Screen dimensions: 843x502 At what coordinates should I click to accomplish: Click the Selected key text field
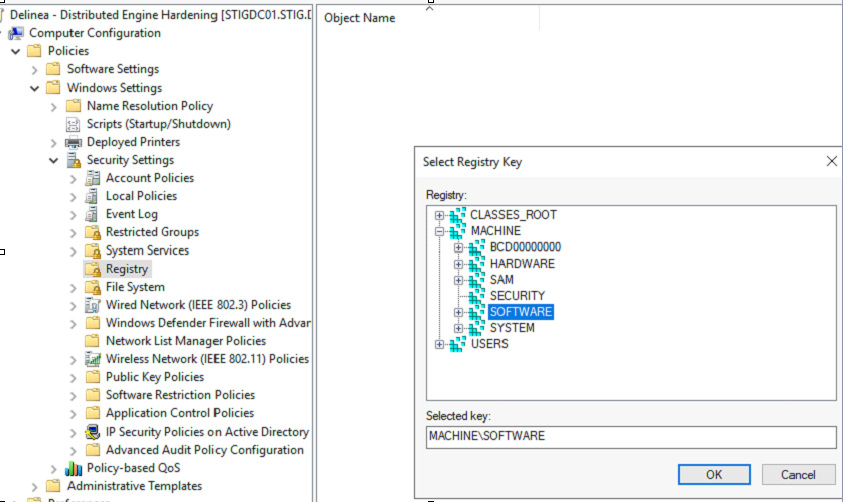630,437
